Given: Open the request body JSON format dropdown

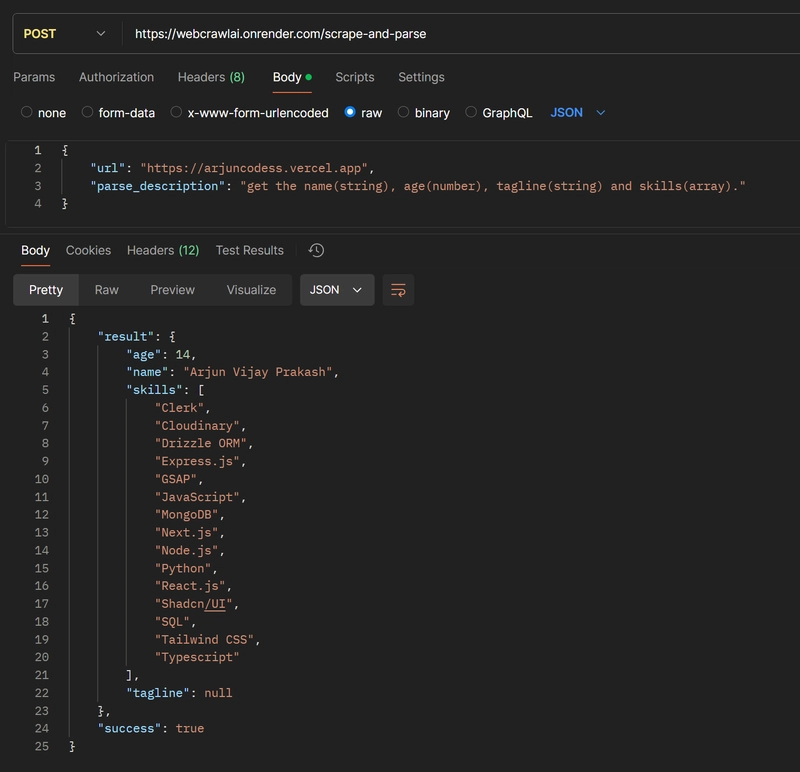Looking at the screenshot, I should (x=578, y=113).
